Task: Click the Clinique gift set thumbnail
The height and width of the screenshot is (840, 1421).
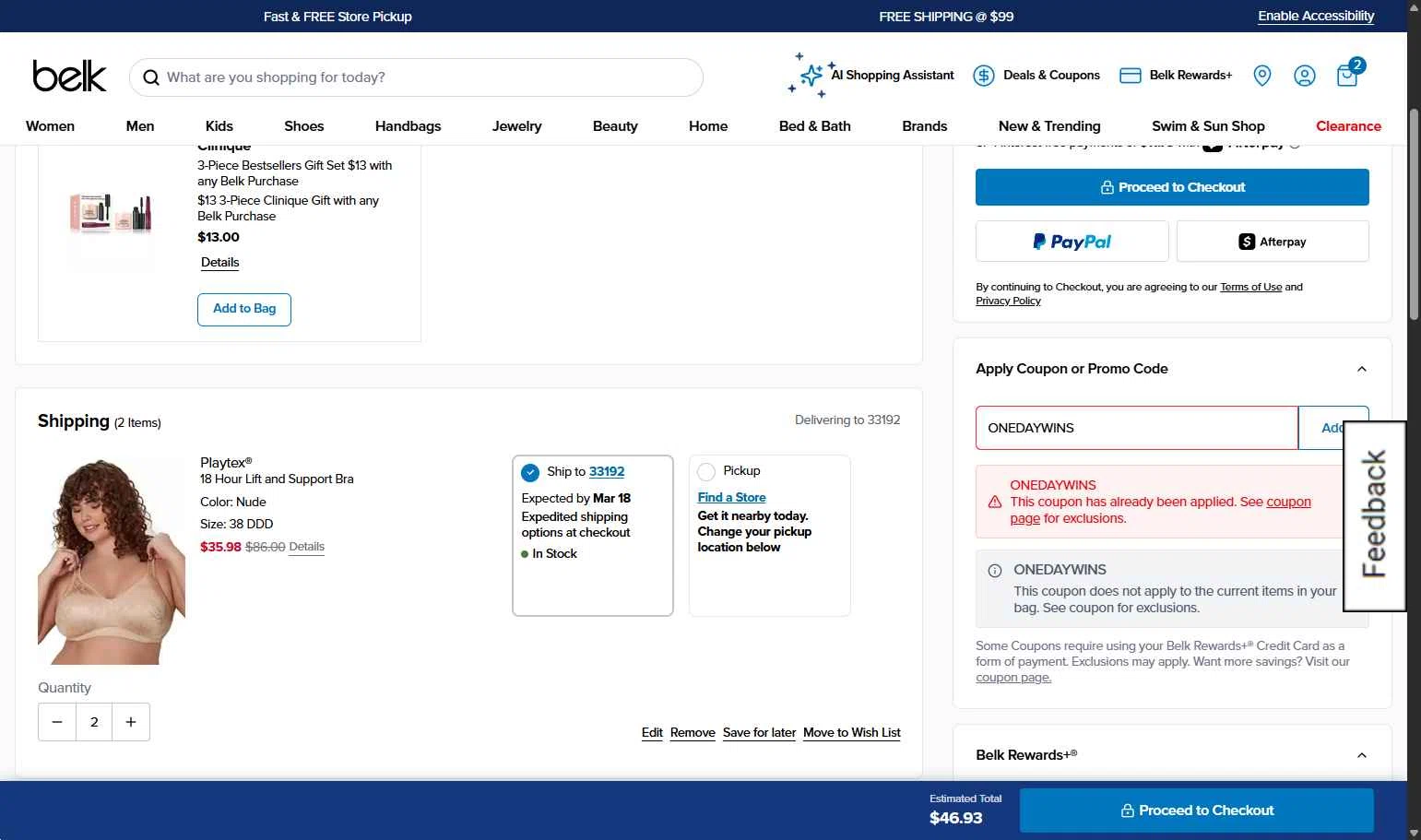Action: 112,212
